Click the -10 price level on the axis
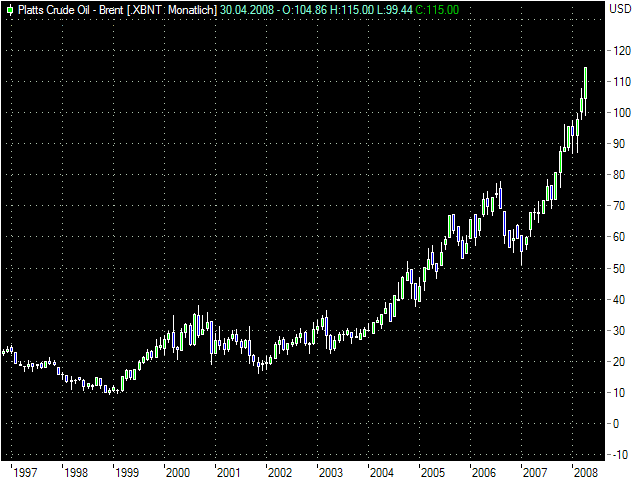 (x=620, y=454)
